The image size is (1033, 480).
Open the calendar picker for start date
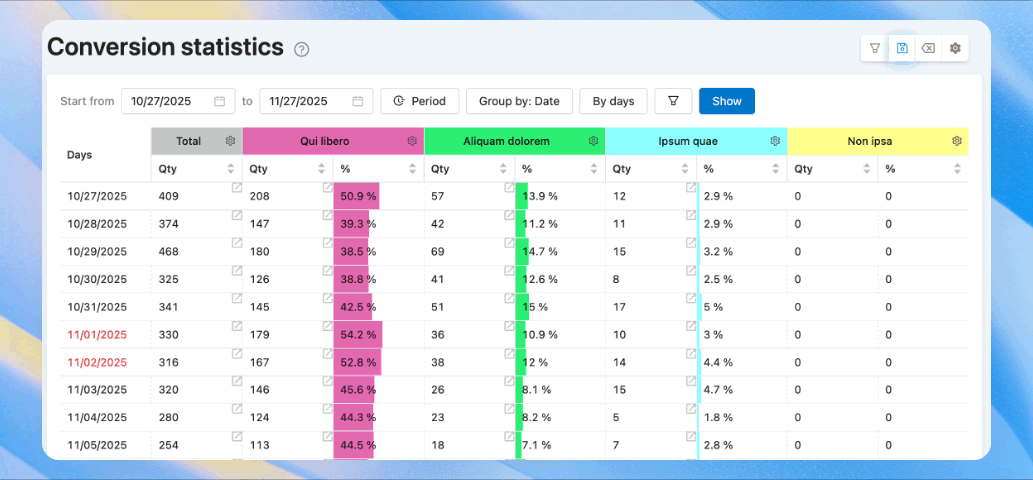(x=219, y=101)
